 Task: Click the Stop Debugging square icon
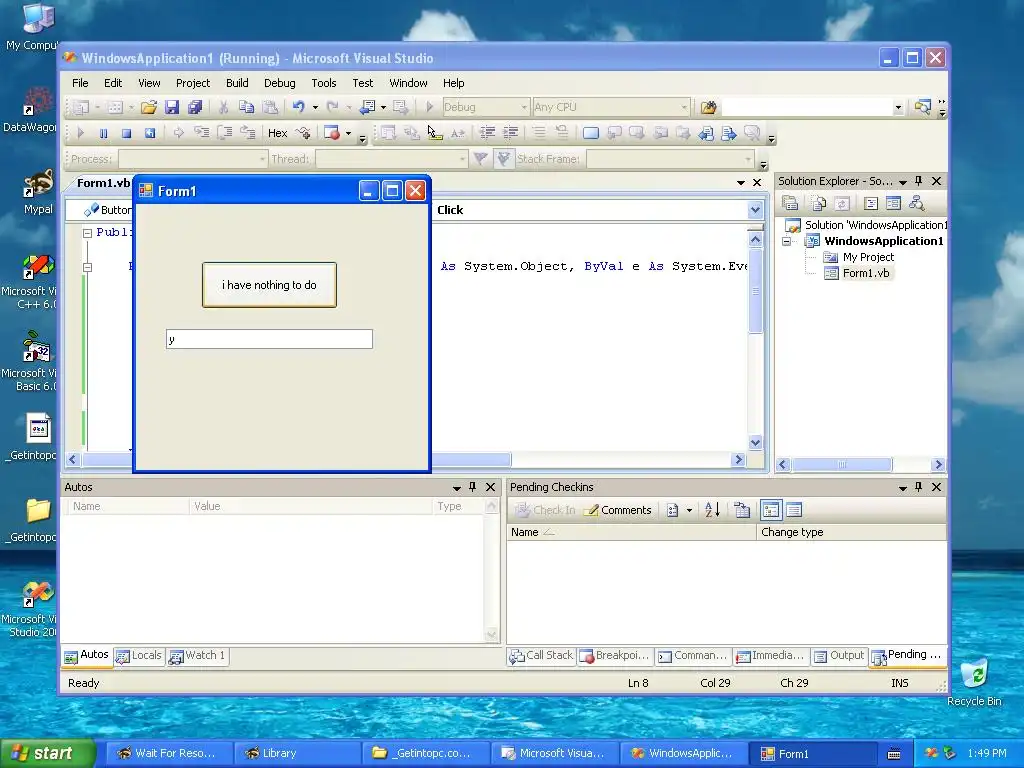pyautogui.click(x=127, y=133)
